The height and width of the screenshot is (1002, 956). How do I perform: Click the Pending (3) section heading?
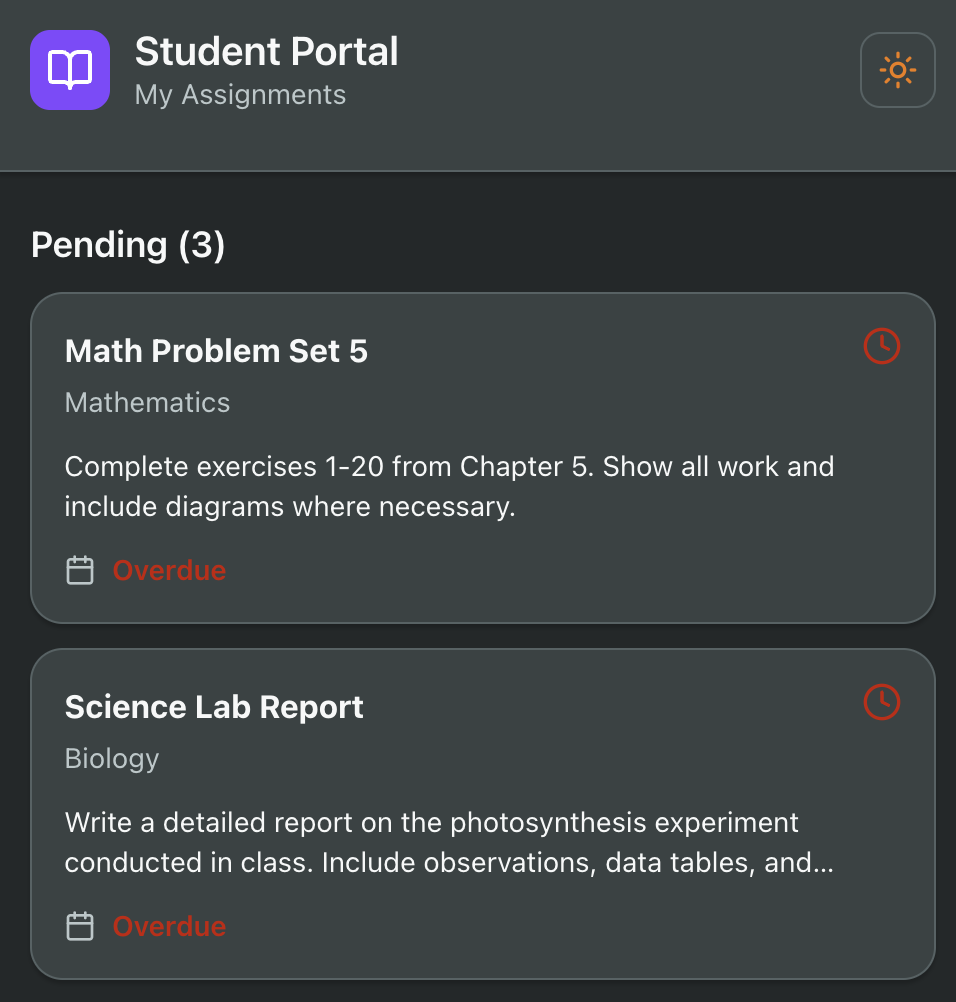coord(128,245)
